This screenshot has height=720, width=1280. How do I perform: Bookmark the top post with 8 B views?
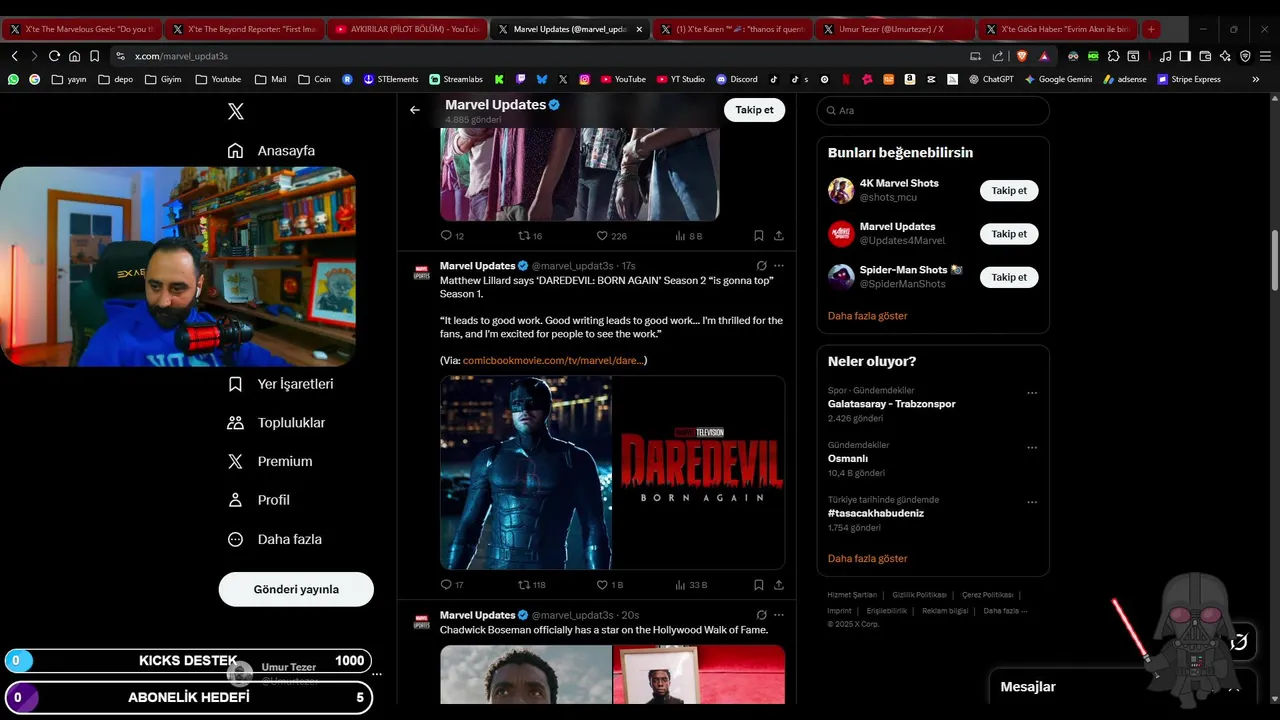click(x=758, y=236)
